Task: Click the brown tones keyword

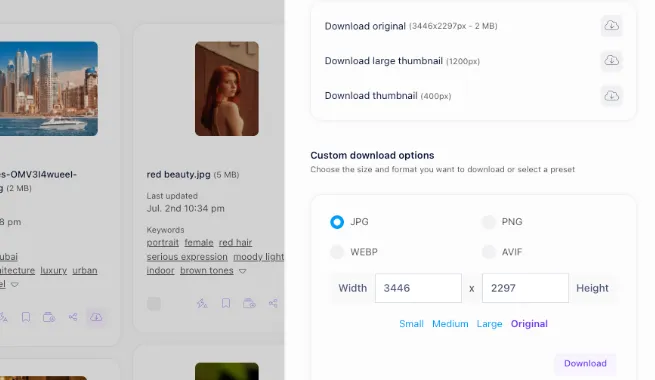Action: pyautogui.click(x=207, y=271)
